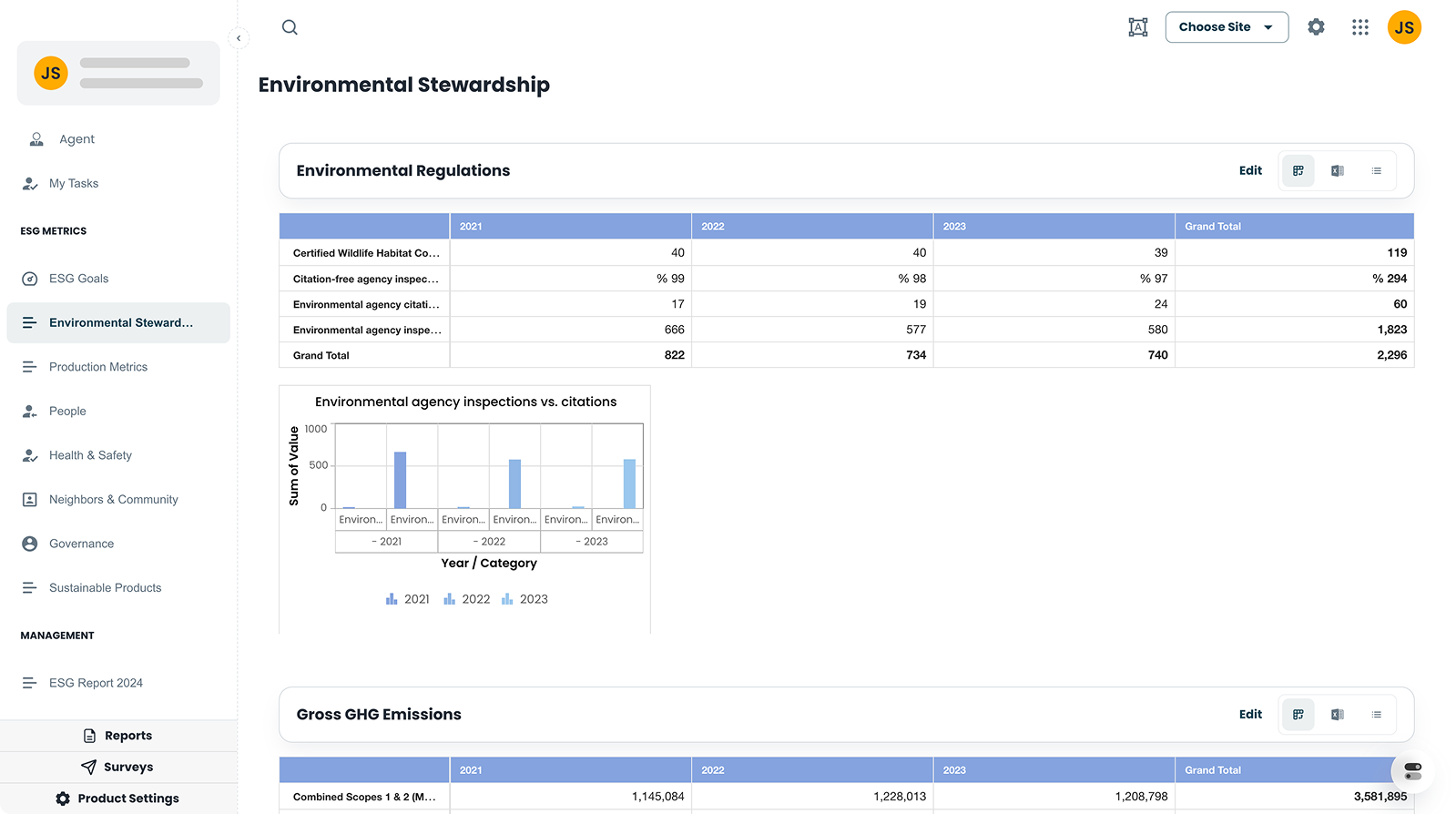Click the Neighbors & Community badge icon
1456x814 pixels.
pos(30,500)
